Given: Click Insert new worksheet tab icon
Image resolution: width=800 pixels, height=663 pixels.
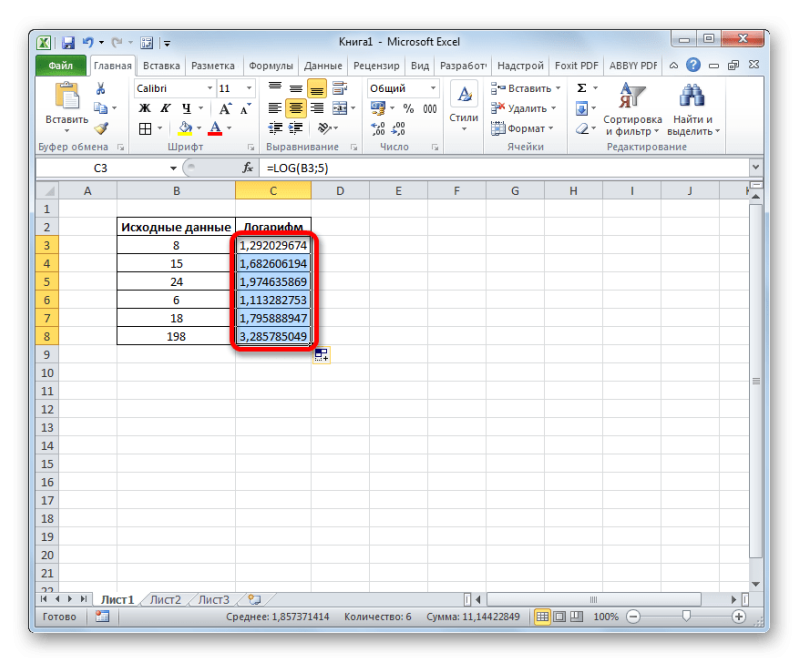Looking at the screenshot, I should [x=254, y=599].
